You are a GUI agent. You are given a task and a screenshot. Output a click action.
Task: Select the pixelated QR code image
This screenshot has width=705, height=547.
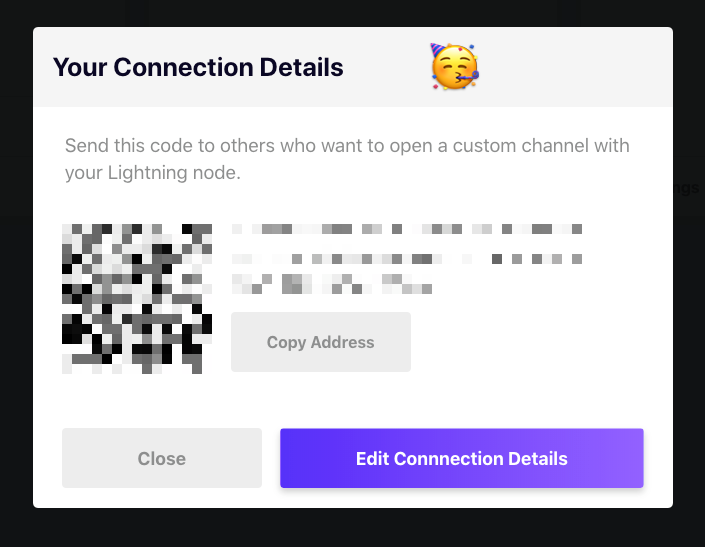[x=137, y=299]
